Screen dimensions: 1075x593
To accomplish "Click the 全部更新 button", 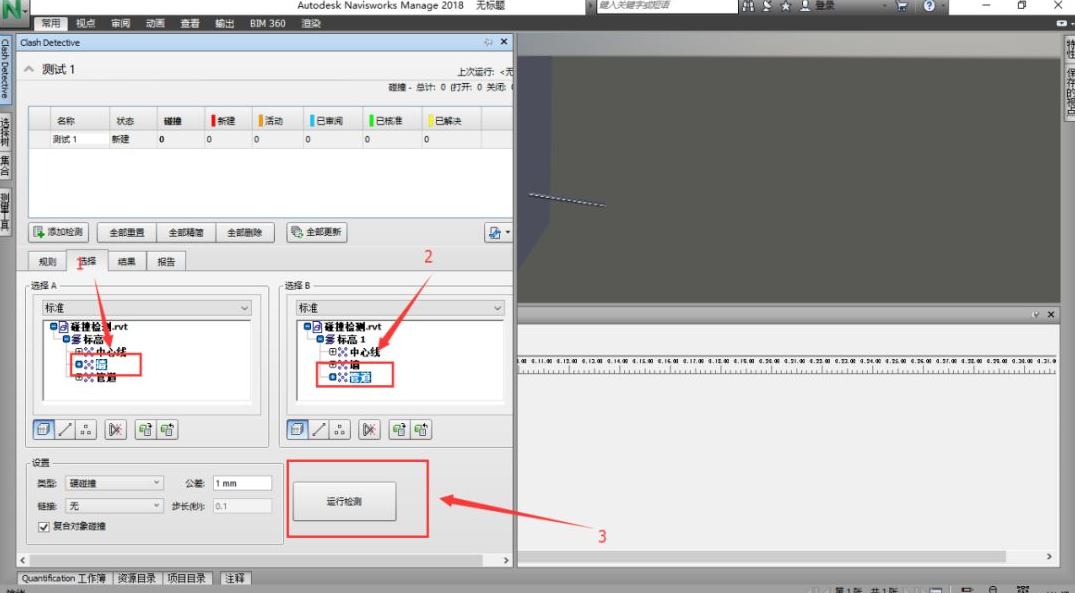I will pyautogui.click(x=317, y=232).
